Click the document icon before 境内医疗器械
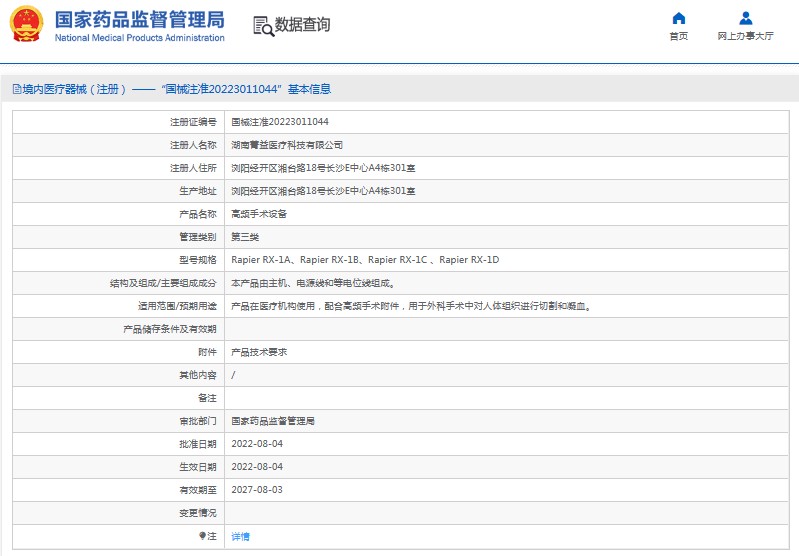The width and height of the screenshot is (799, 556). coord(17,90)
